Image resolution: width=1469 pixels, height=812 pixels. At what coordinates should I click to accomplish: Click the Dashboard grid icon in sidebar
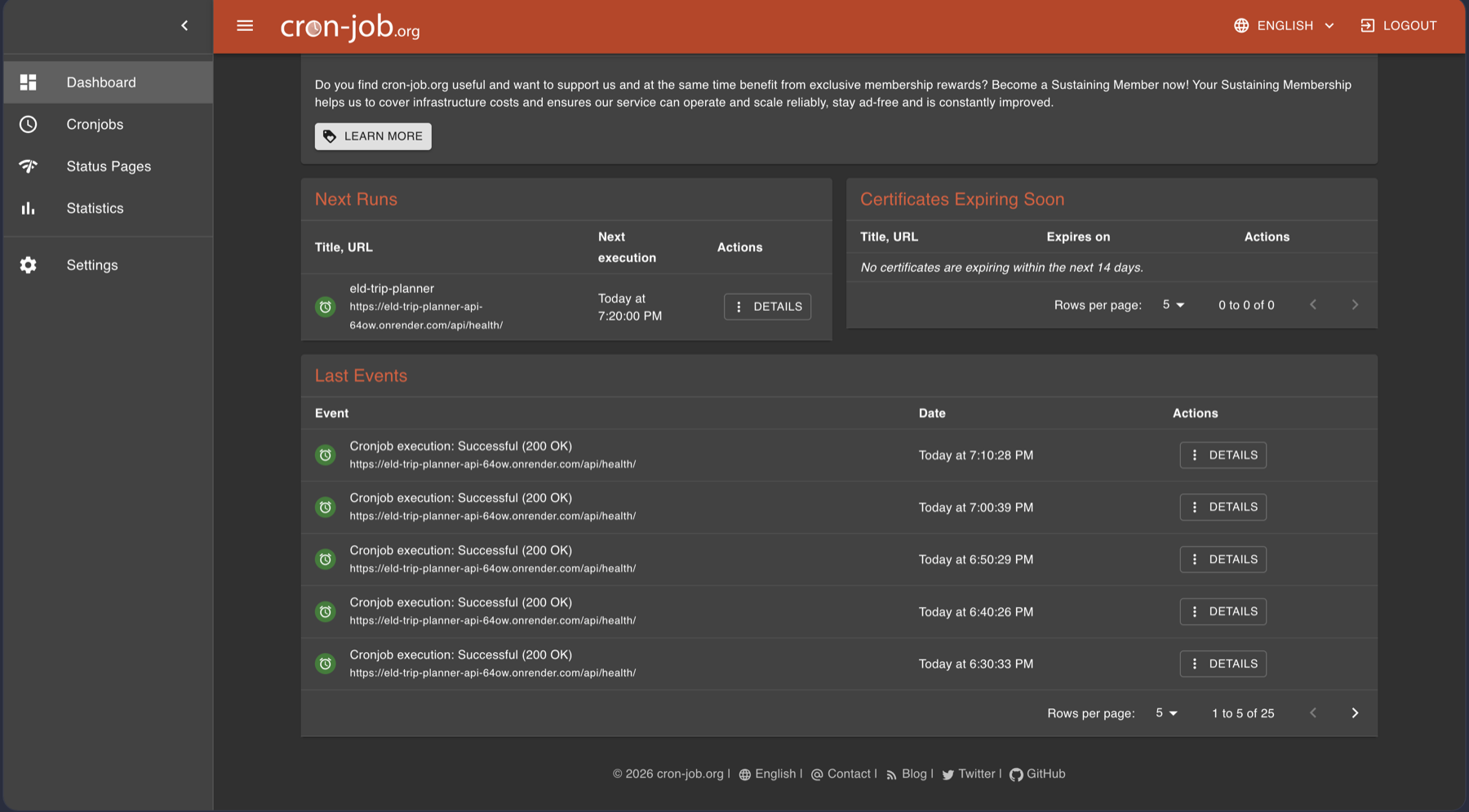coord(29,82)
